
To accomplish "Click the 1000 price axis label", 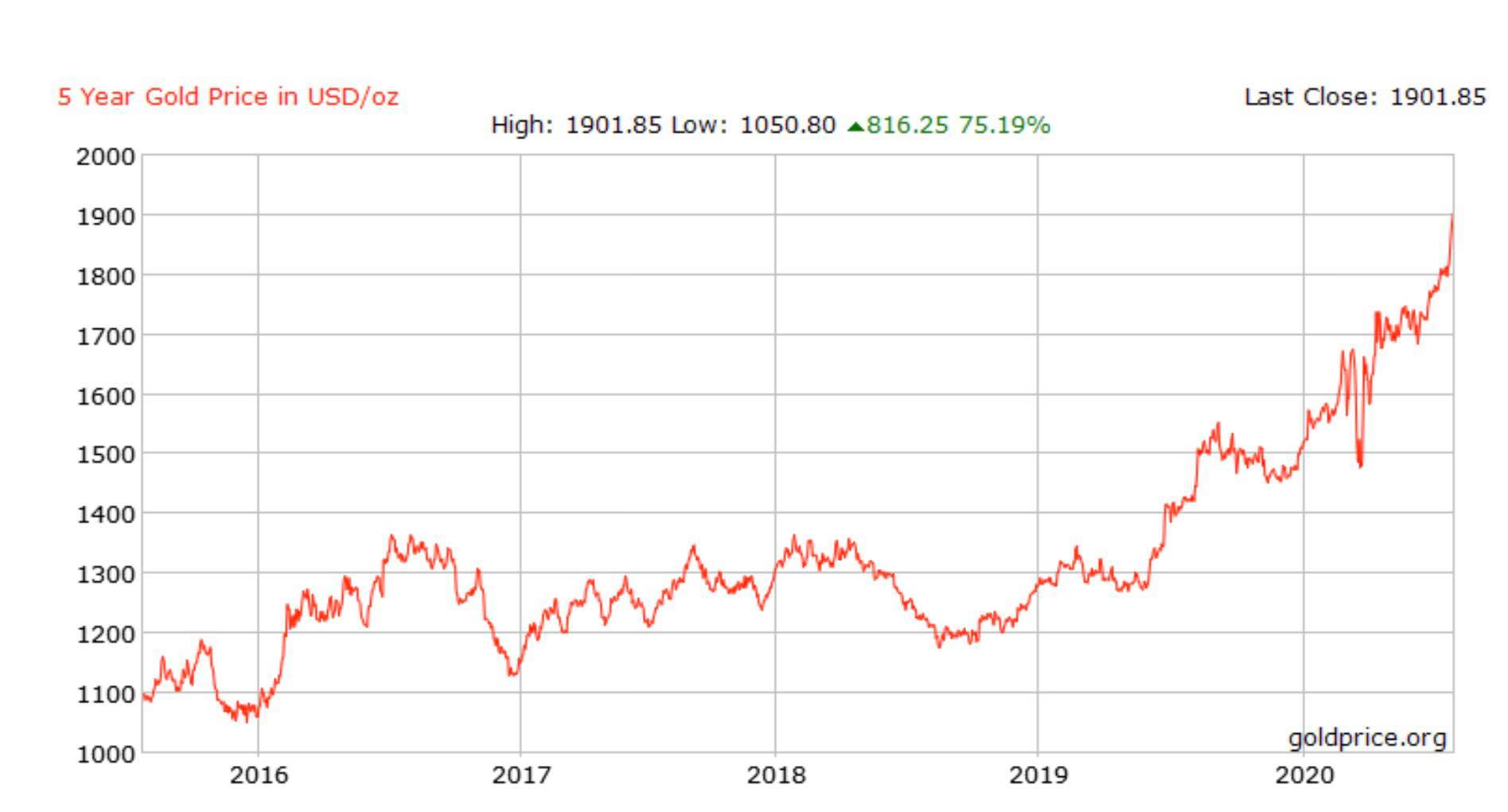I will (106, 753).
